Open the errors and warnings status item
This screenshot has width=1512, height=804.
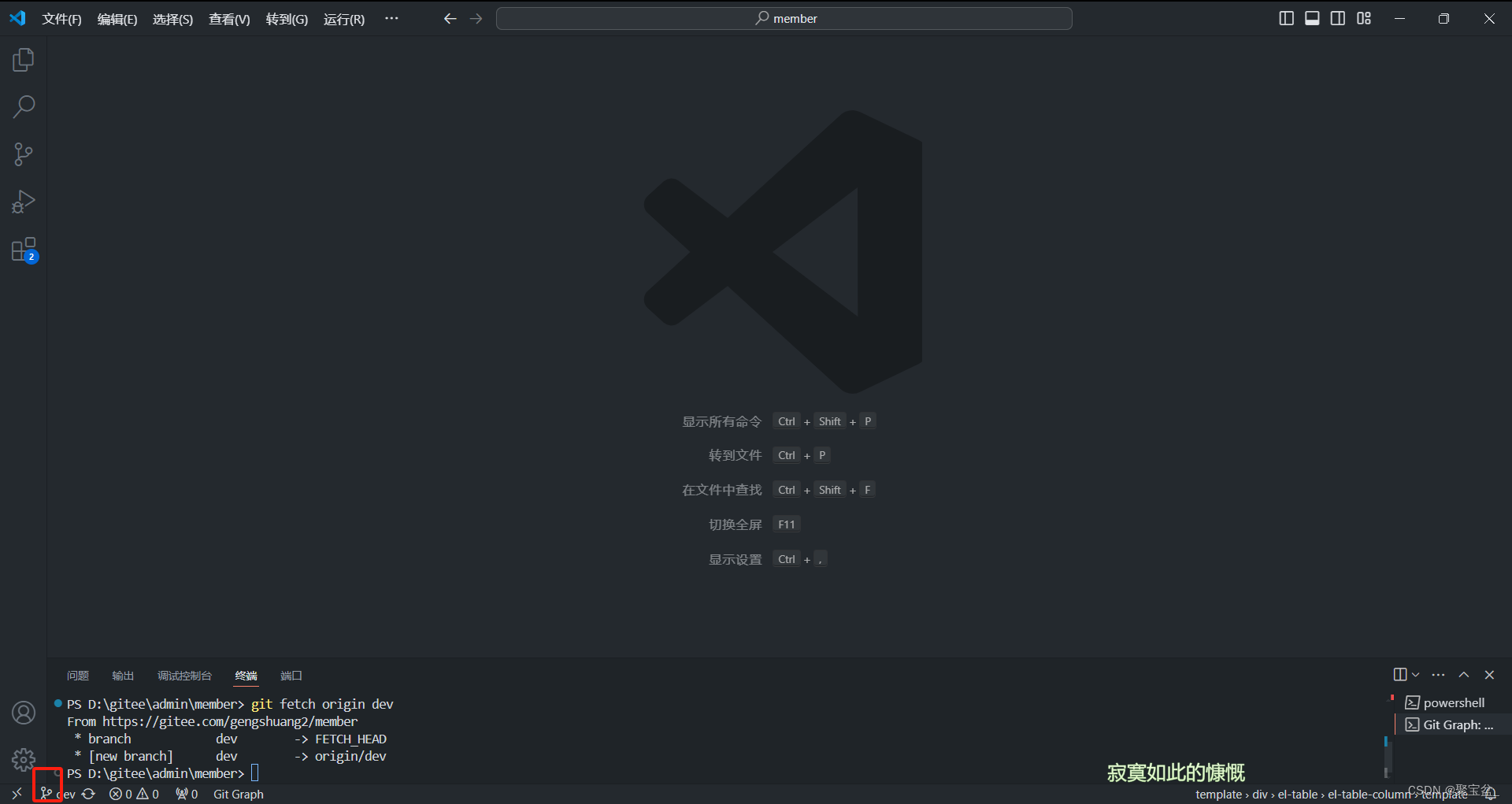(x=134, y=794)
